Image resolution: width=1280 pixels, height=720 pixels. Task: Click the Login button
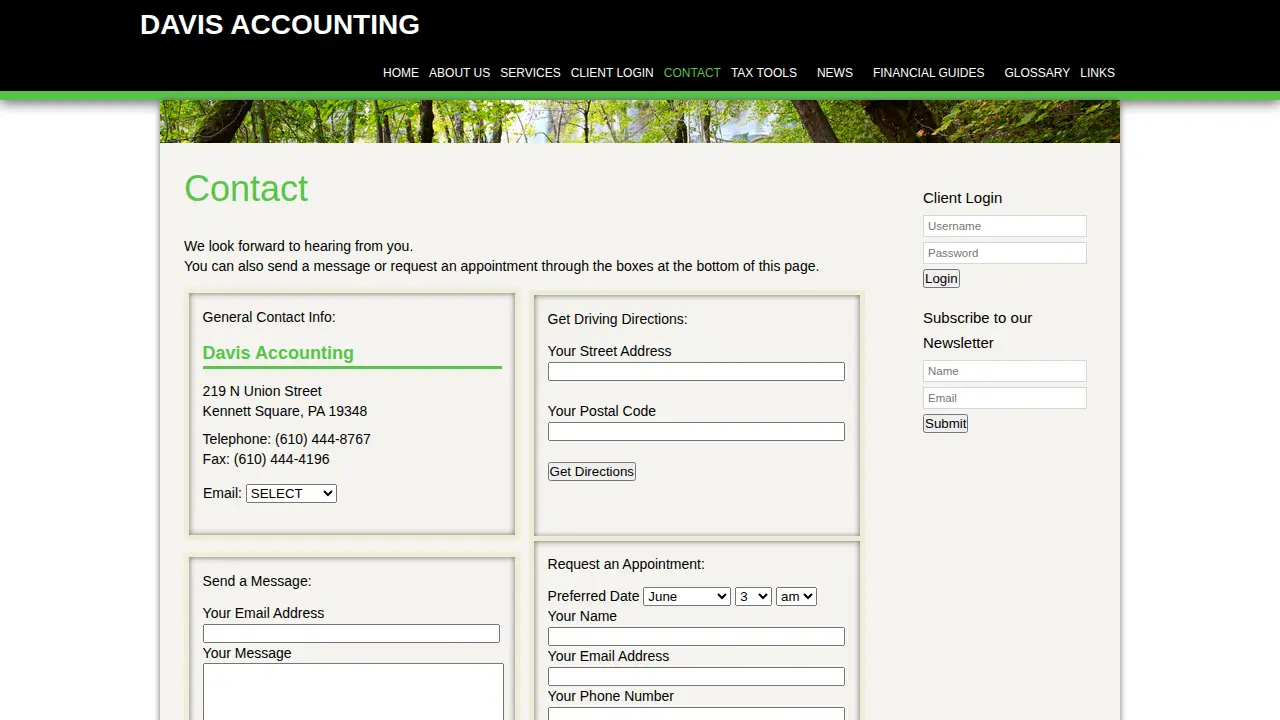pyautogui.click(x=941, y=279)
